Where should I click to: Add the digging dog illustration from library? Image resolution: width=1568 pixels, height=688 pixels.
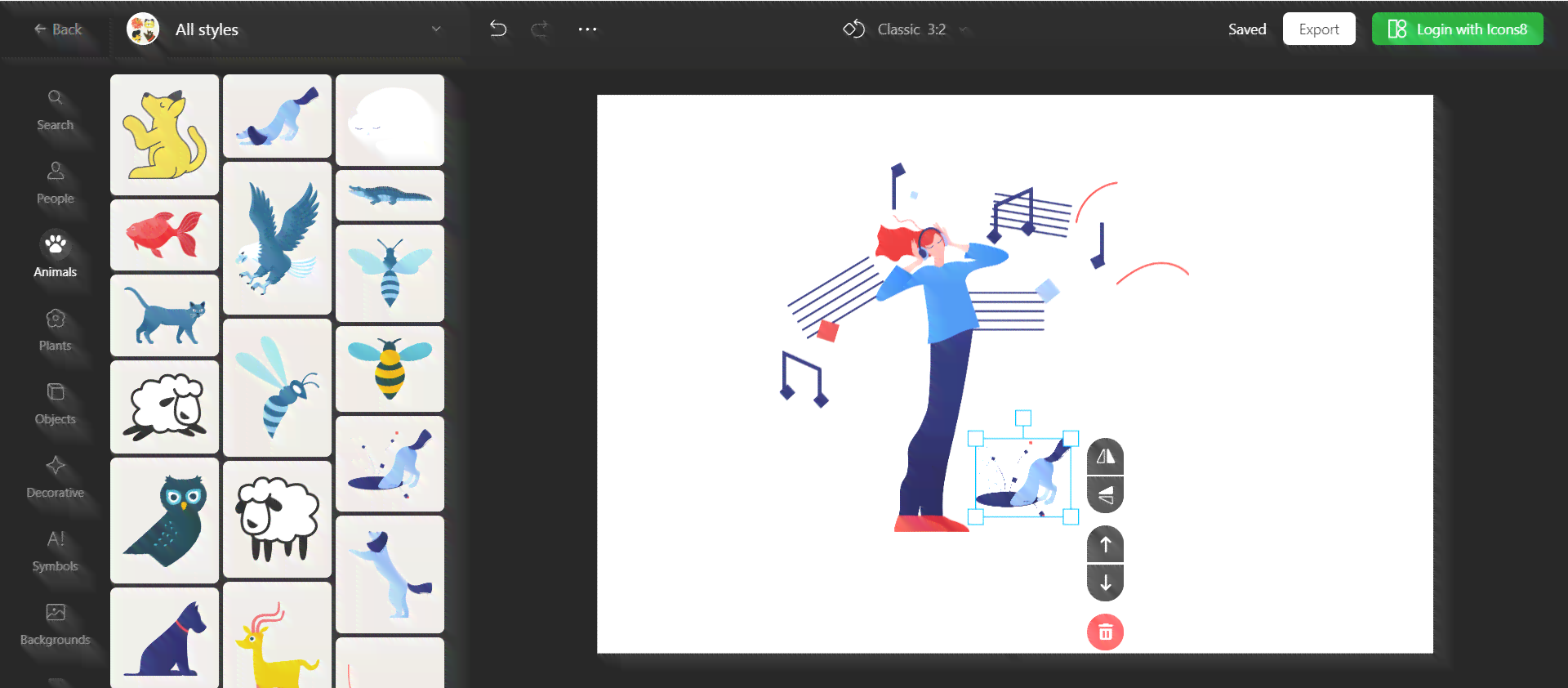click(390, 463)
